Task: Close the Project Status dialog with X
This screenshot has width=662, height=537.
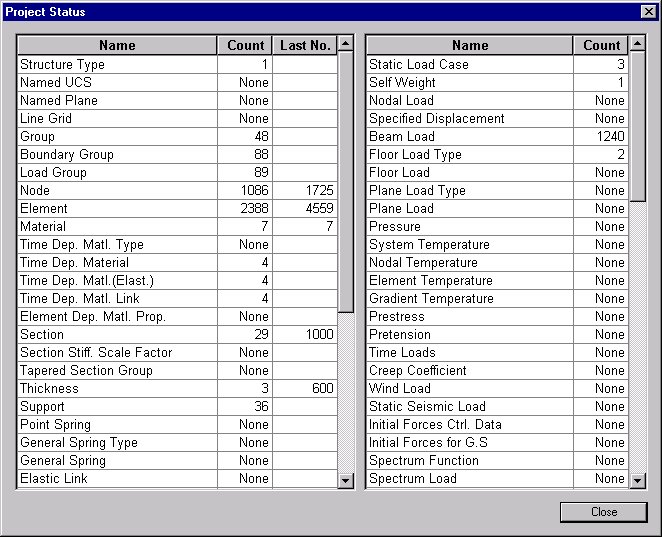Action: (x=648, y=11)
